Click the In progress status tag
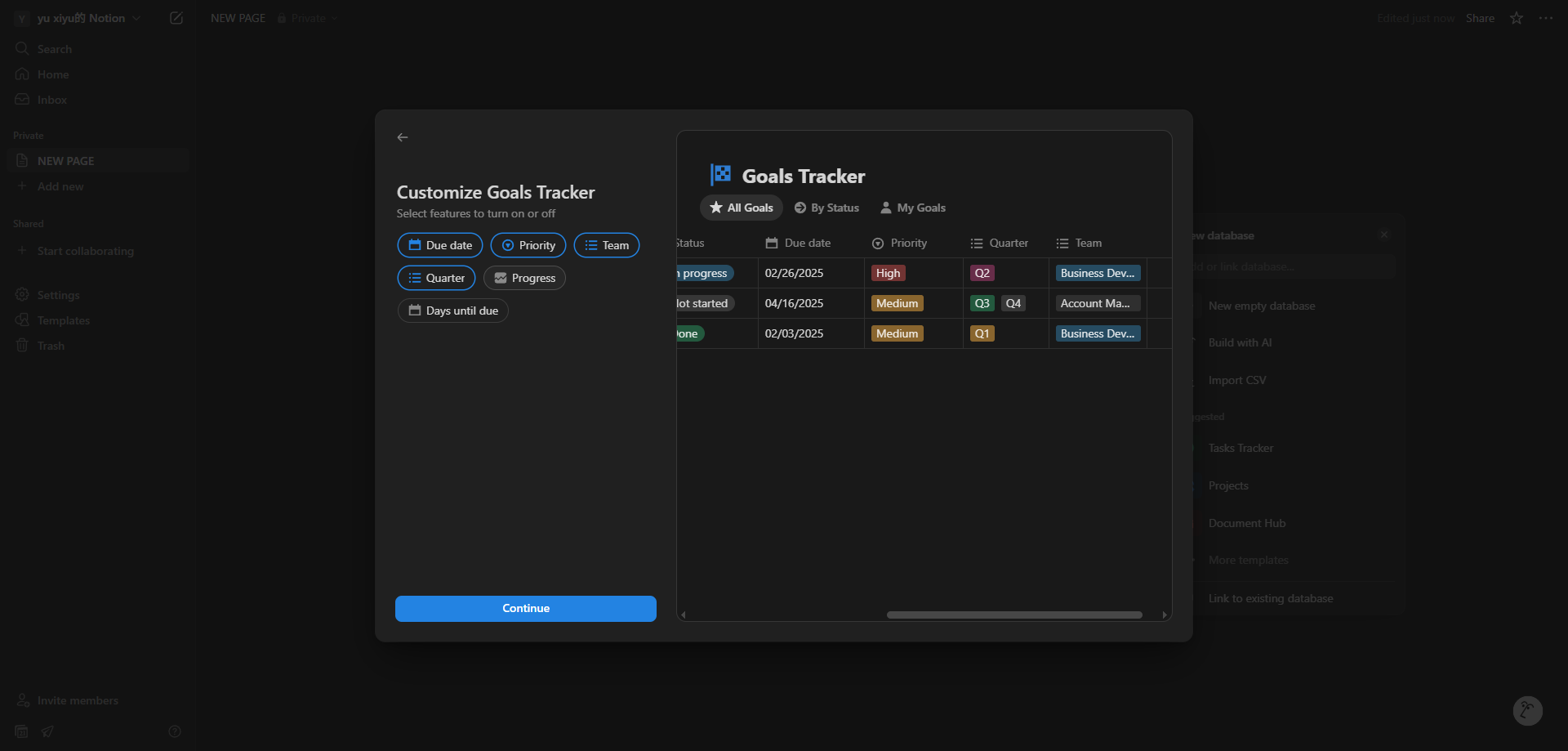The image size is (1568, 751). tap(705, 273)
